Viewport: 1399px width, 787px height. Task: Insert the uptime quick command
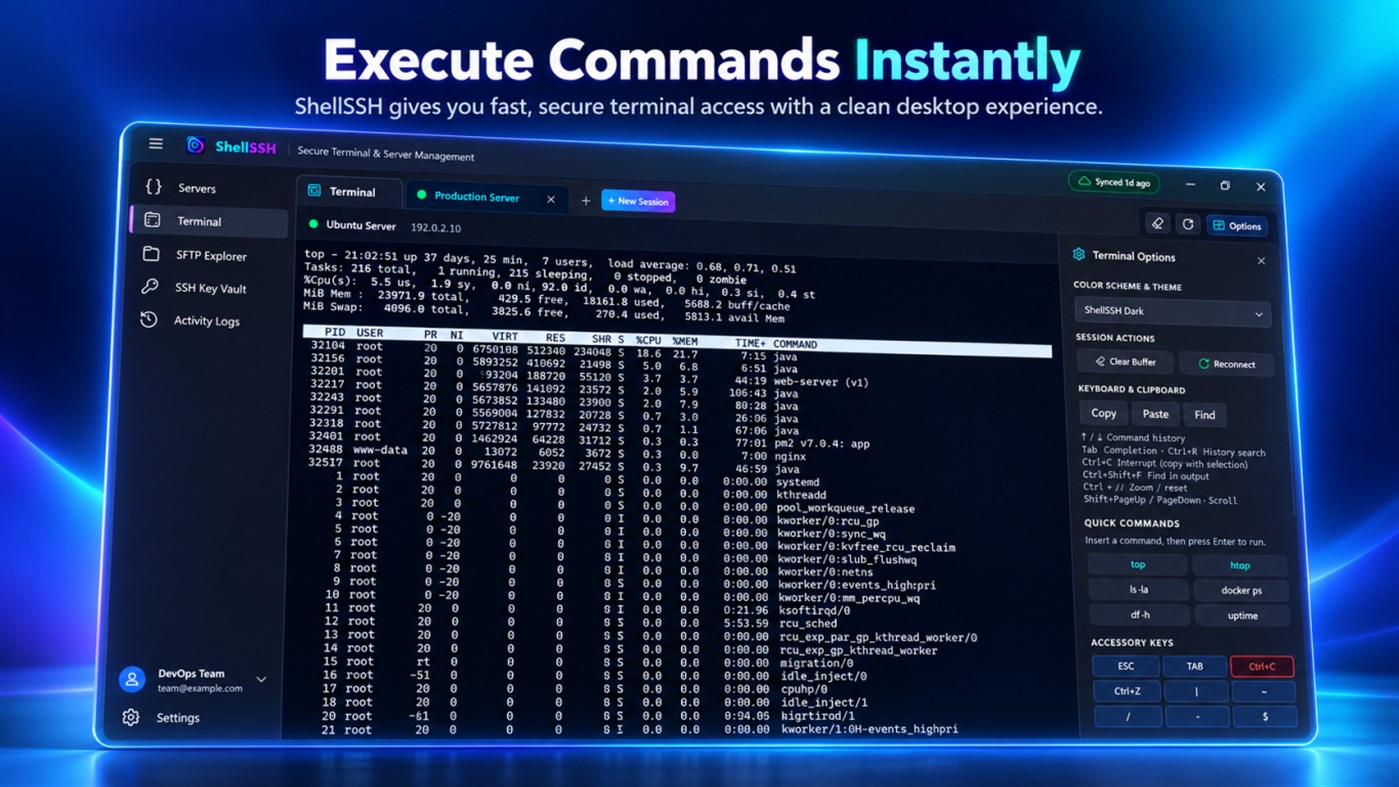(1242, 616)
